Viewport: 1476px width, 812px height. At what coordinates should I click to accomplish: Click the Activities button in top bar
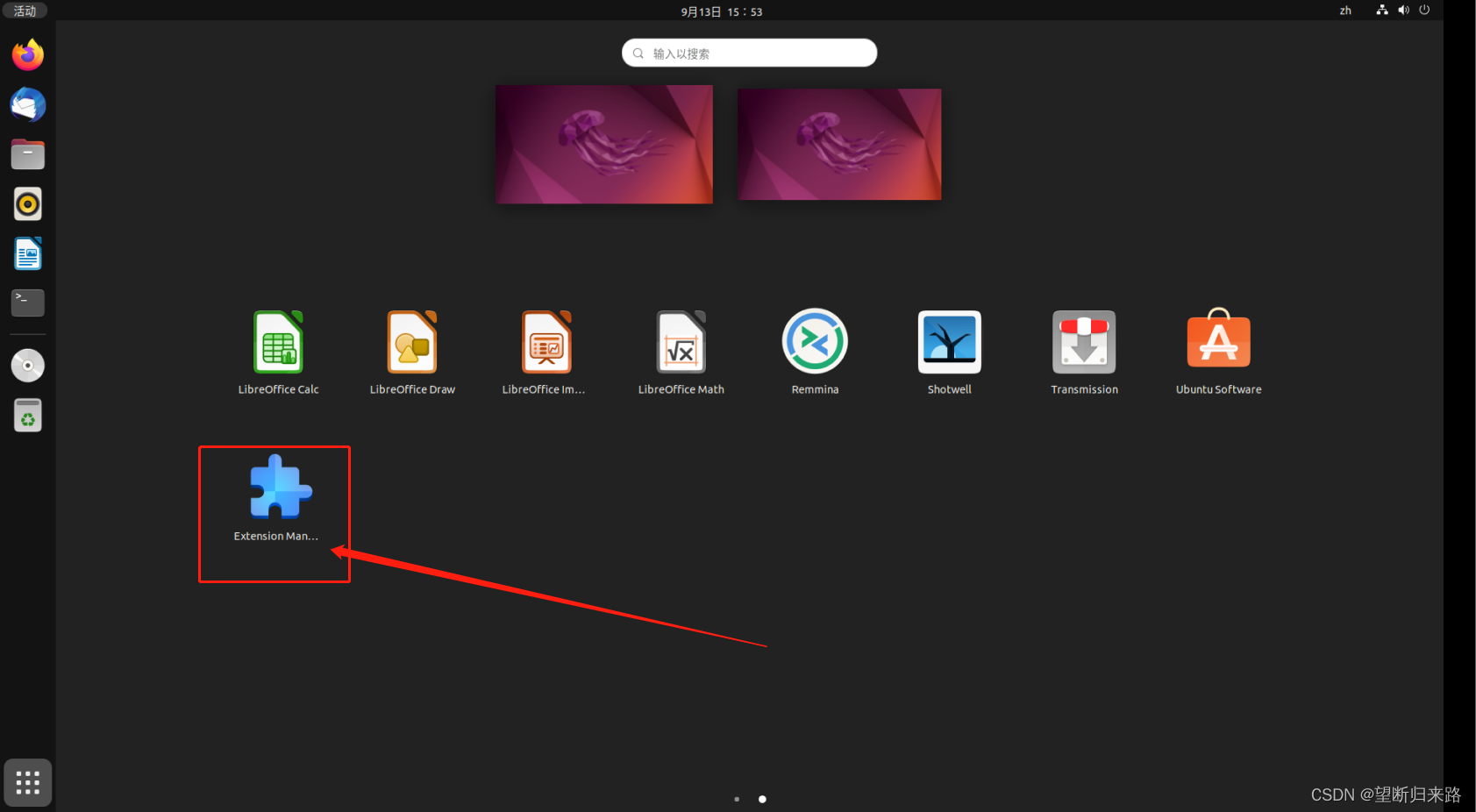(25, 11)
